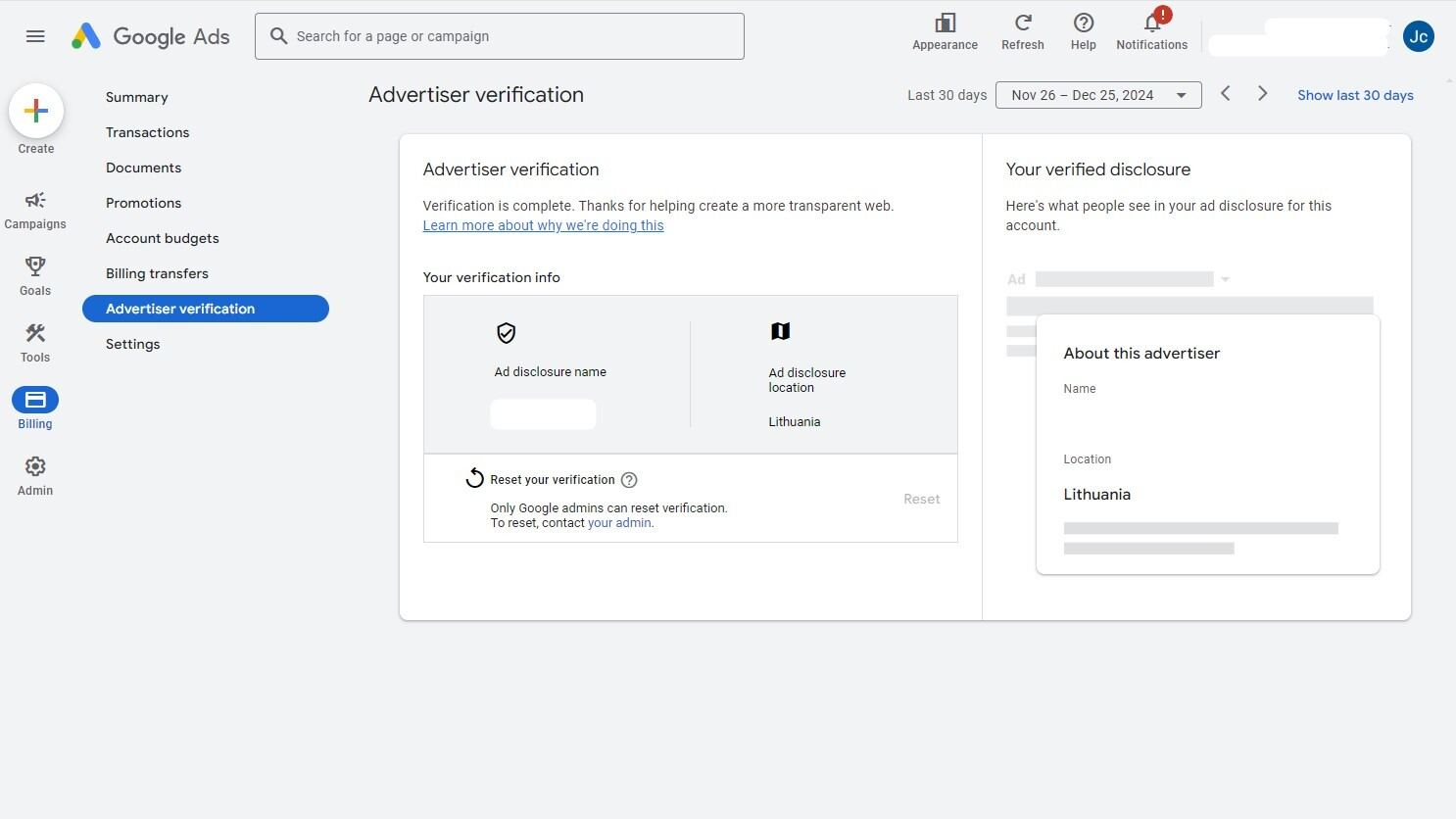Open billing Settings page
1456x819 pixels.
tap(133, 344)
